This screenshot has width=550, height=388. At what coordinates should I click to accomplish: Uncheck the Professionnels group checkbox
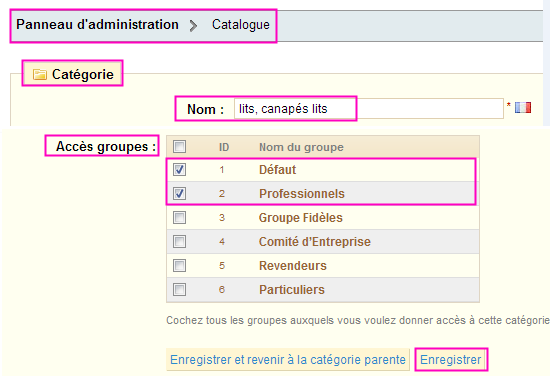179,194
